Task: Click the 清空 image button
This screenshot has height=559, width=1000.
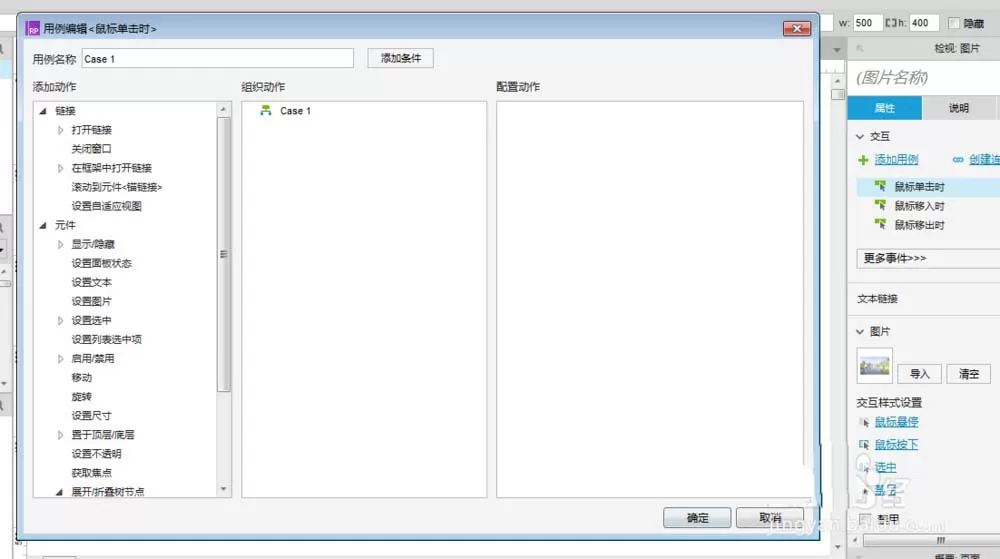Action: [x=968, y=374]
